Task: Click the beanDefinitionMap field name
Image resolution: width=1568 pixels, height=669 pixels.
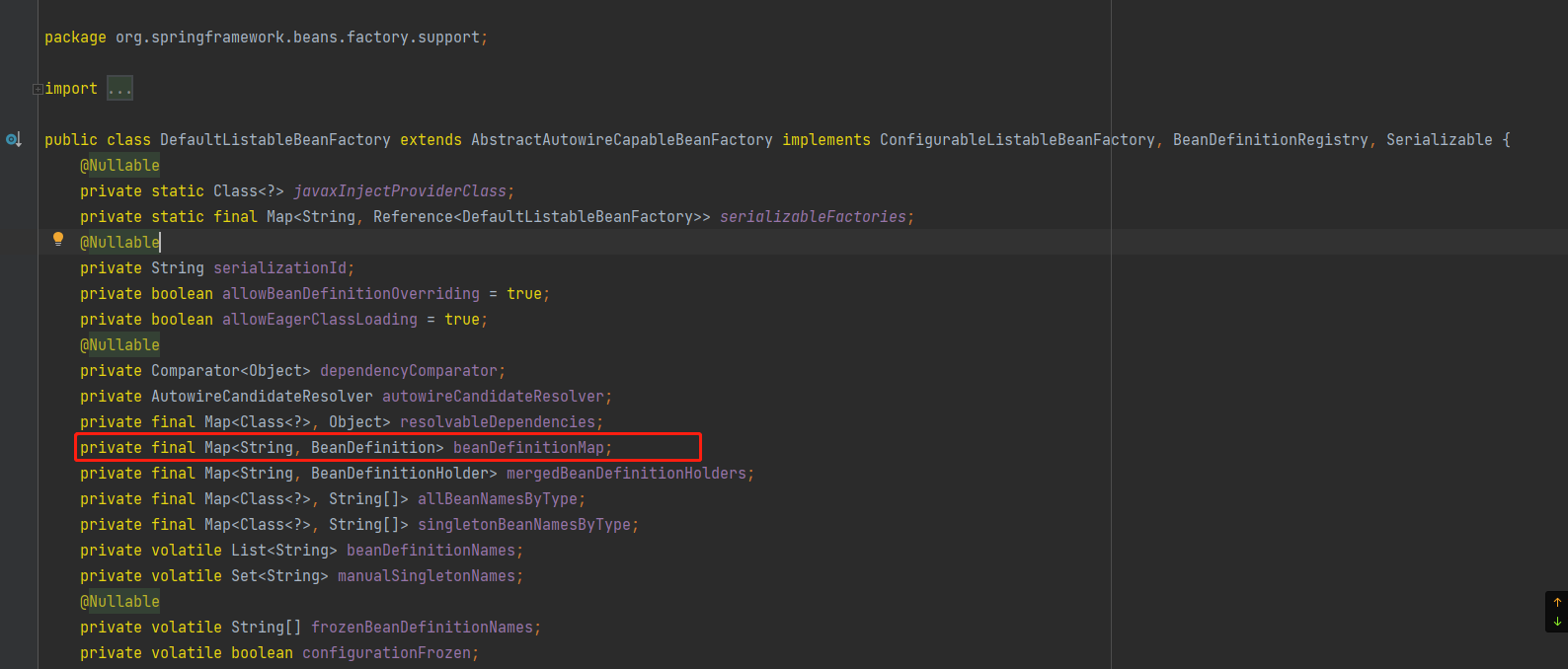Action: pos(528,448)
